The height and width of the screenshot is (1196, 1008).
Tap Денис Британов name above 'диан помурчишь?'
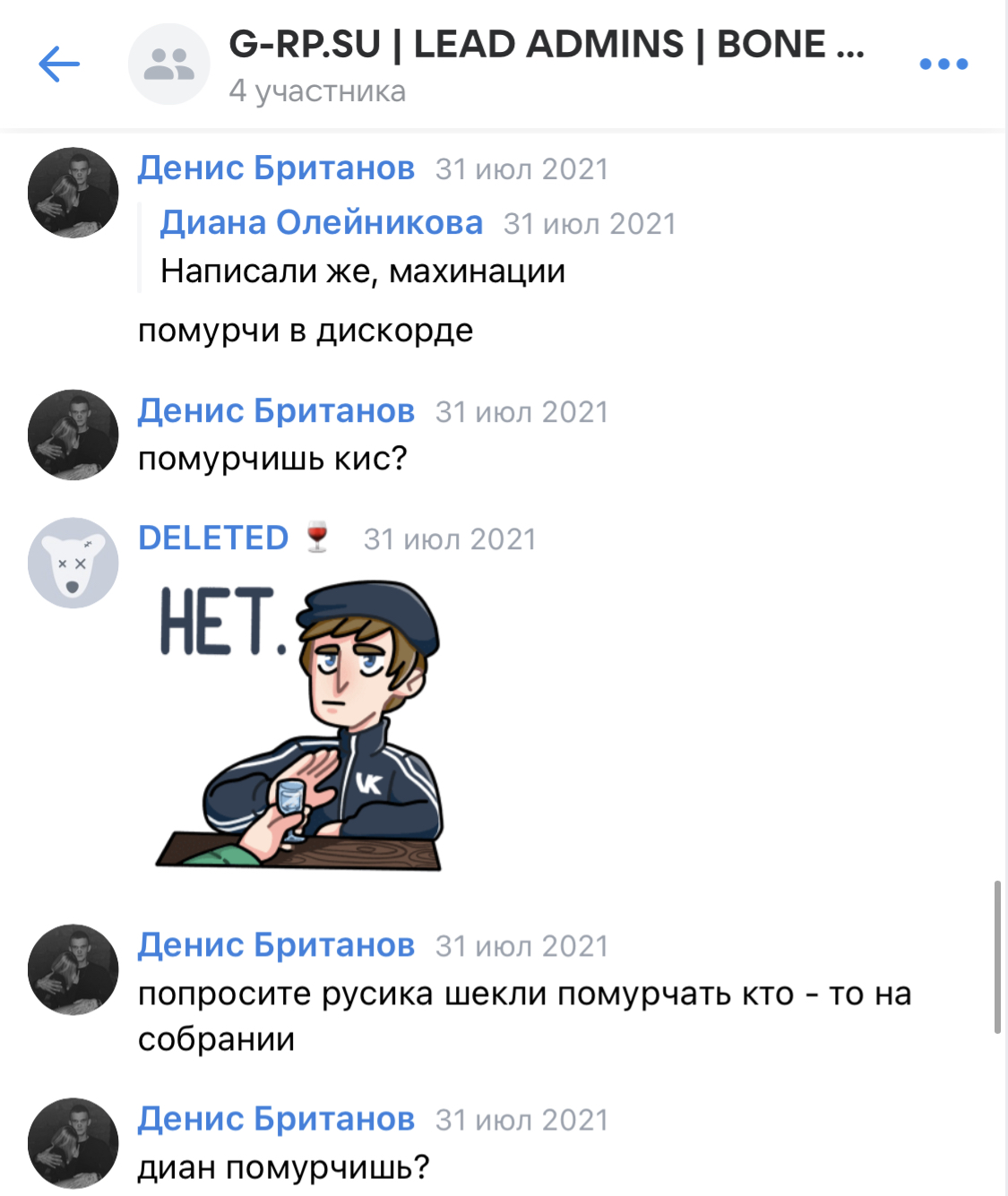(x=276, y=1118)
